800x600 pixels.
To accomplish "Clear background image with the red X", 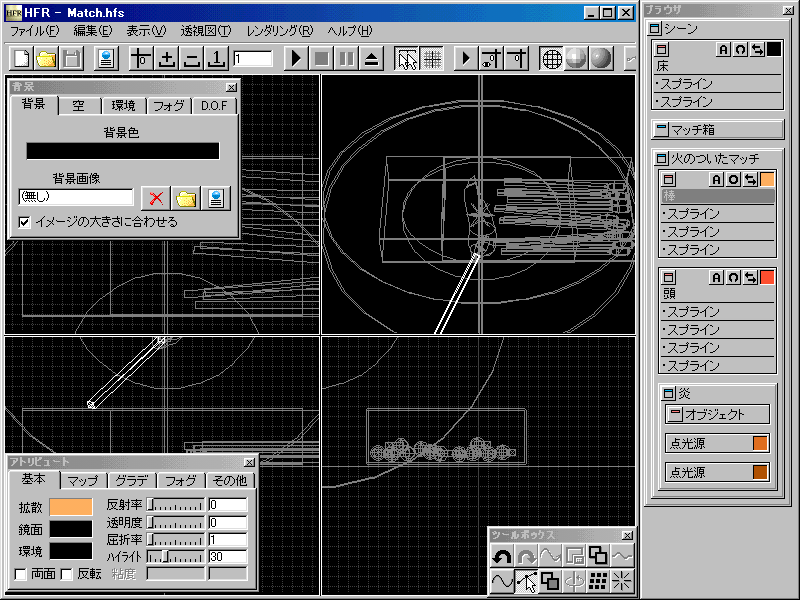I will coord(156,198).
